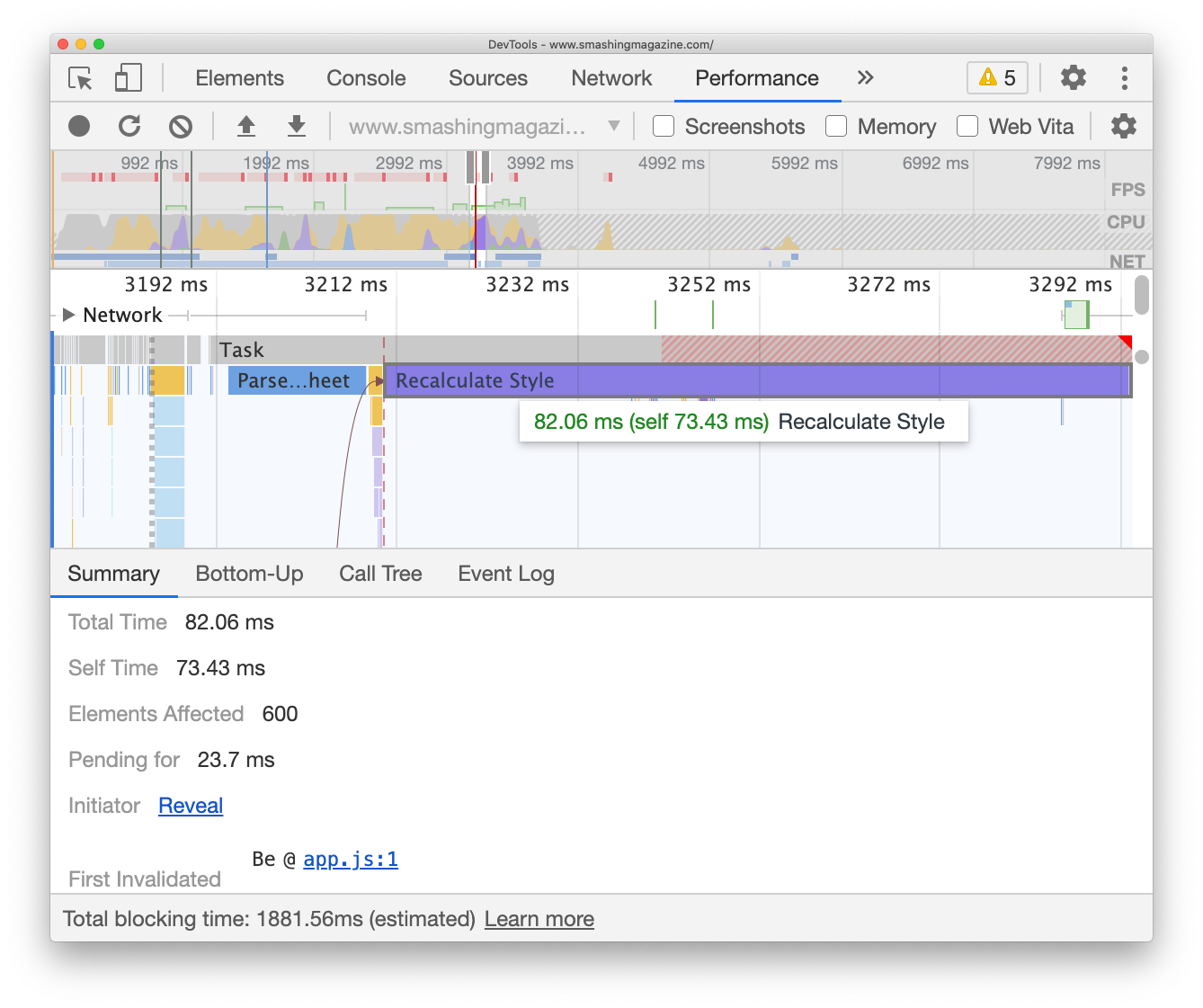Click the Total blocking time text

click(x=269, y=919)
